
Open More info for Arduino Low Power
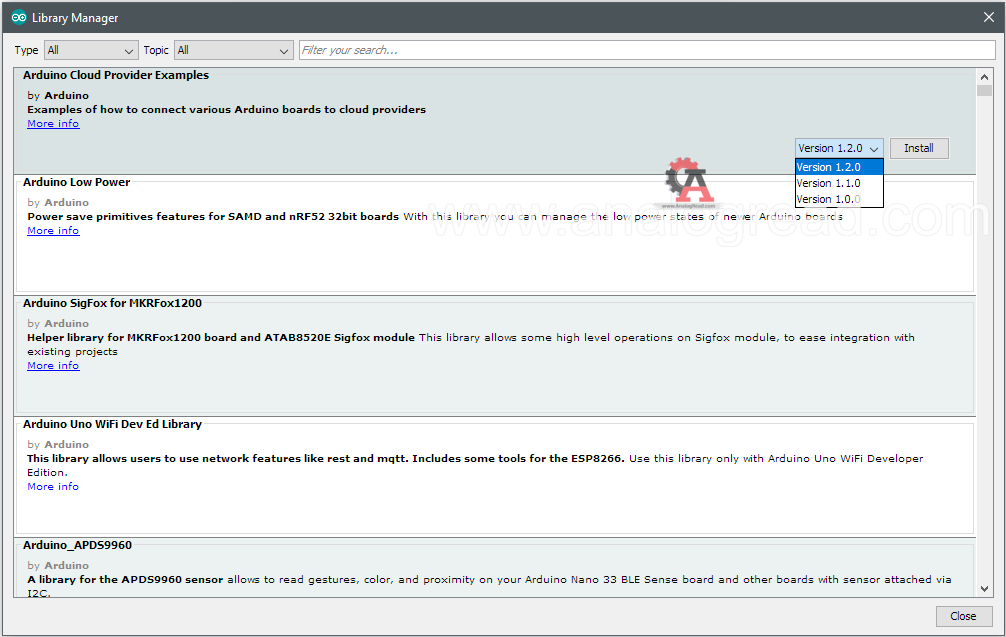[x=53, y=231]
